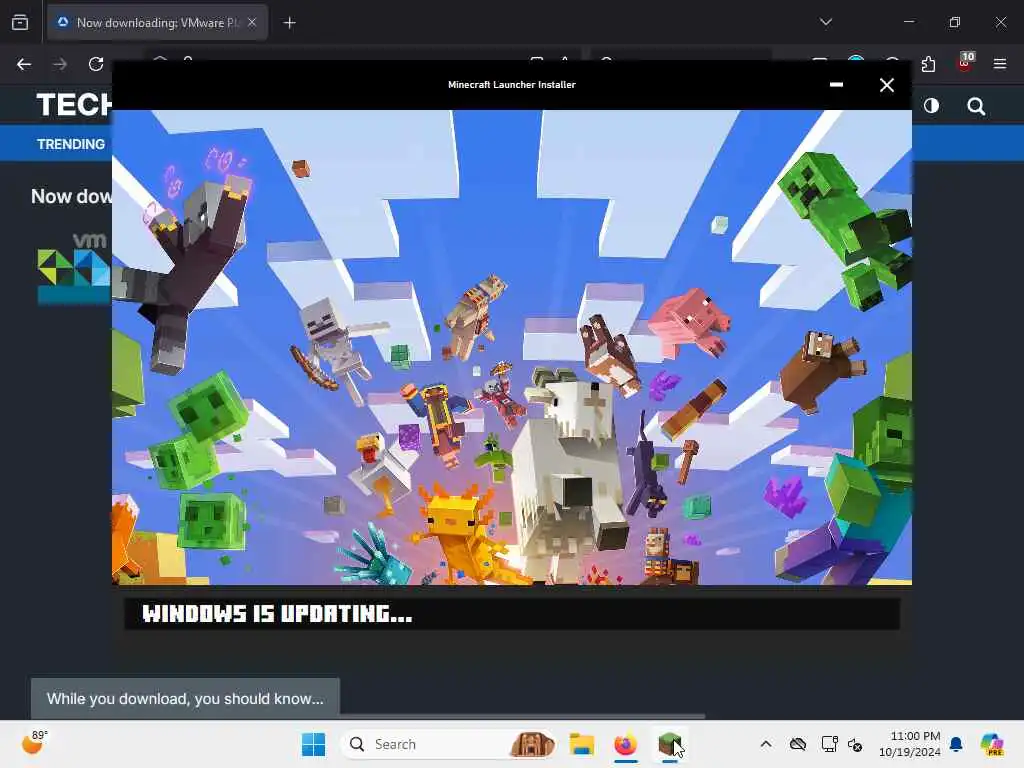
Task: Launch Copilot preview from taskbar
Action: (992, 744)
